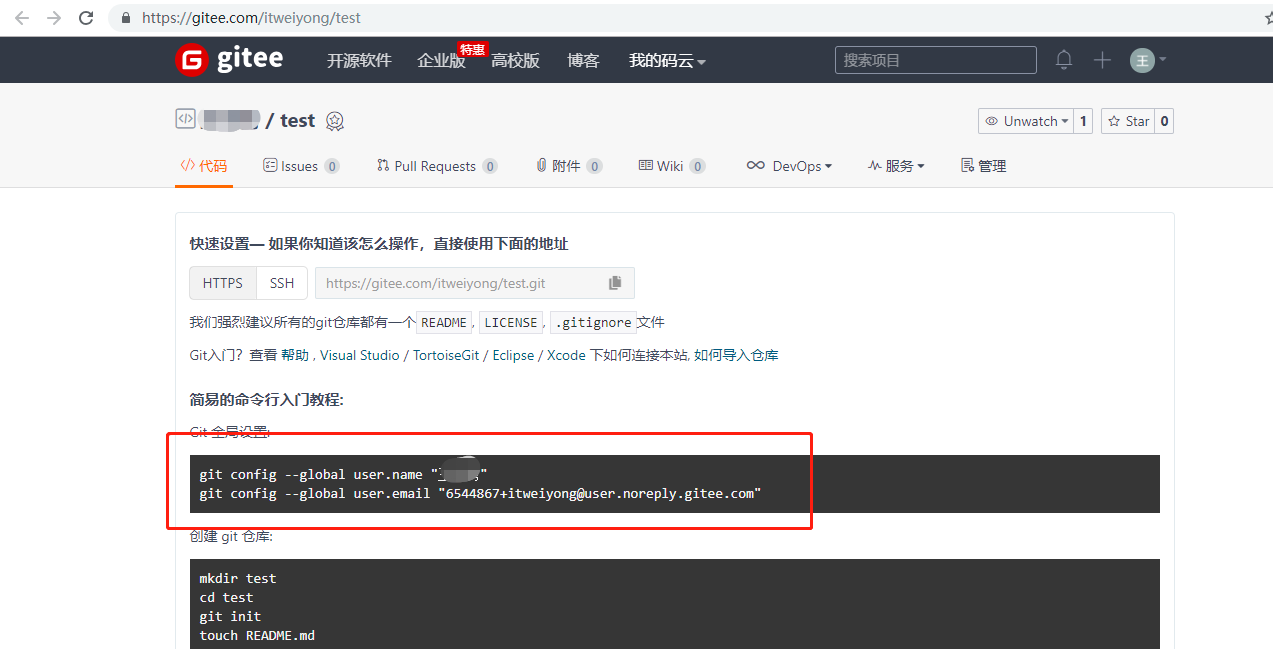Open the TortoiseGit link
Image resolution: width=1273 pixels, height=649 pixels.
446,355
